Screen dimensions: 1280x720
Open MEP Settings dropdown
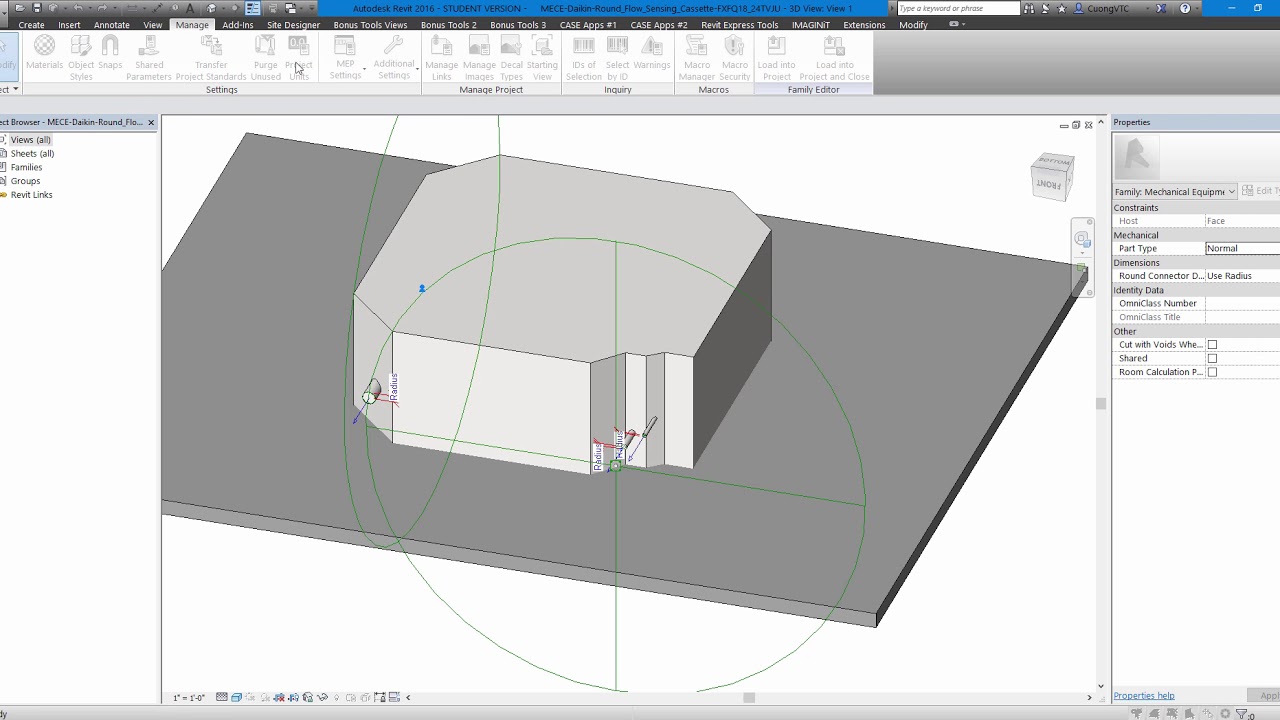345,58
